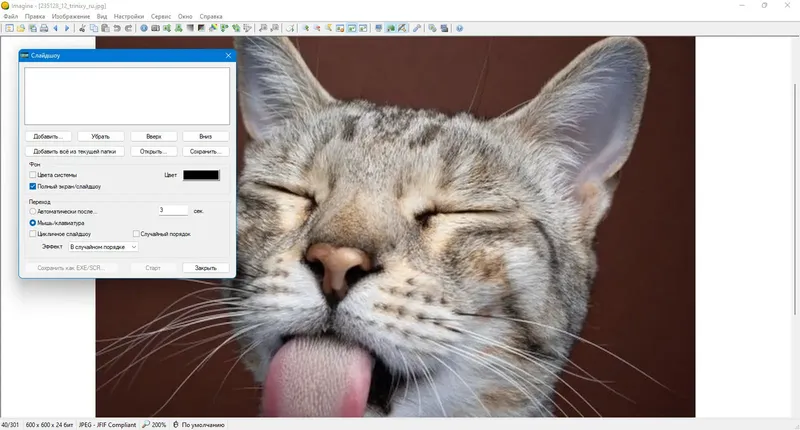Click the Закрыть button
Screen dimensions: 800x430
tap(206, 268)
